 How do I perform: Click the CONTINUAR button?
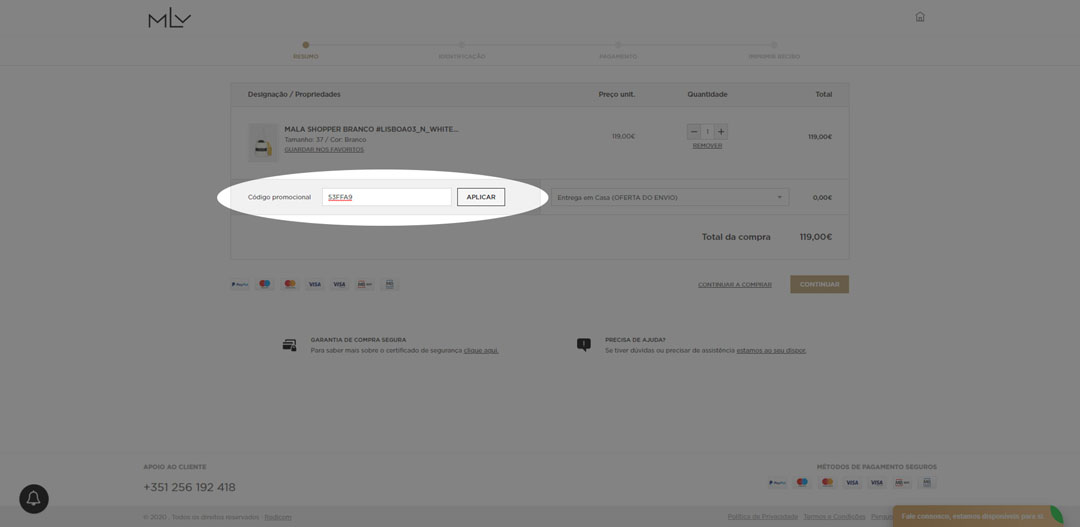pos(819,284)
